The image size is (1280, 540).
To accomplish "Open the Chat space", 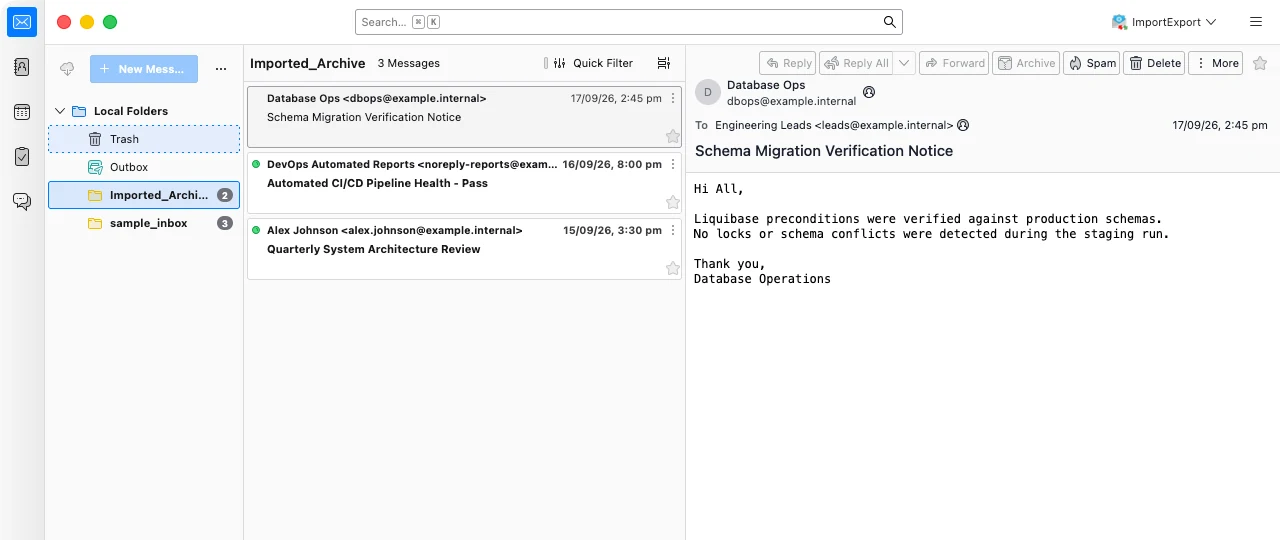I will [22, 201].
